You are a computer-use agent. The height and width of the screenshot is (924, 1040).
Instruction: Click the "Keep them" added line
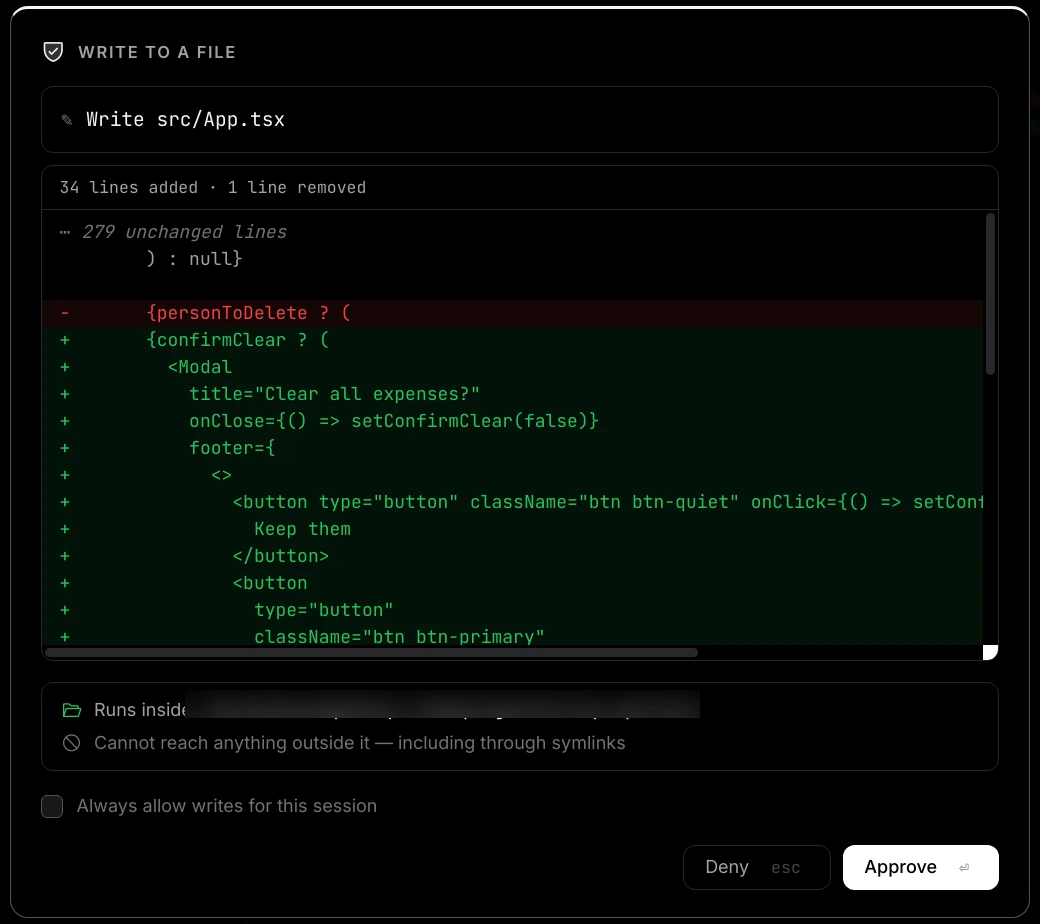point(513,529)
